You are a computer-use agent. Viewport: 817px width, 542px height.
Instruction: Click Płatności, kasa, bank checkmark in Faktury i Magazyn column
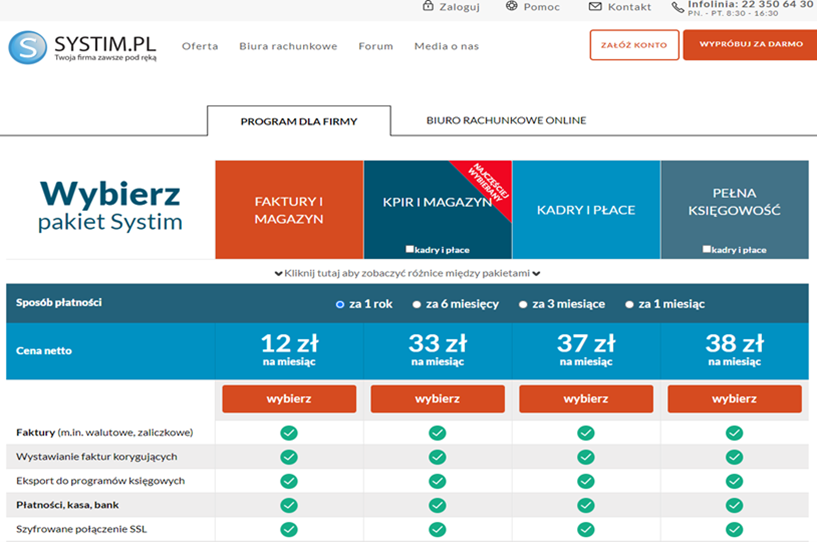[289, 505]
